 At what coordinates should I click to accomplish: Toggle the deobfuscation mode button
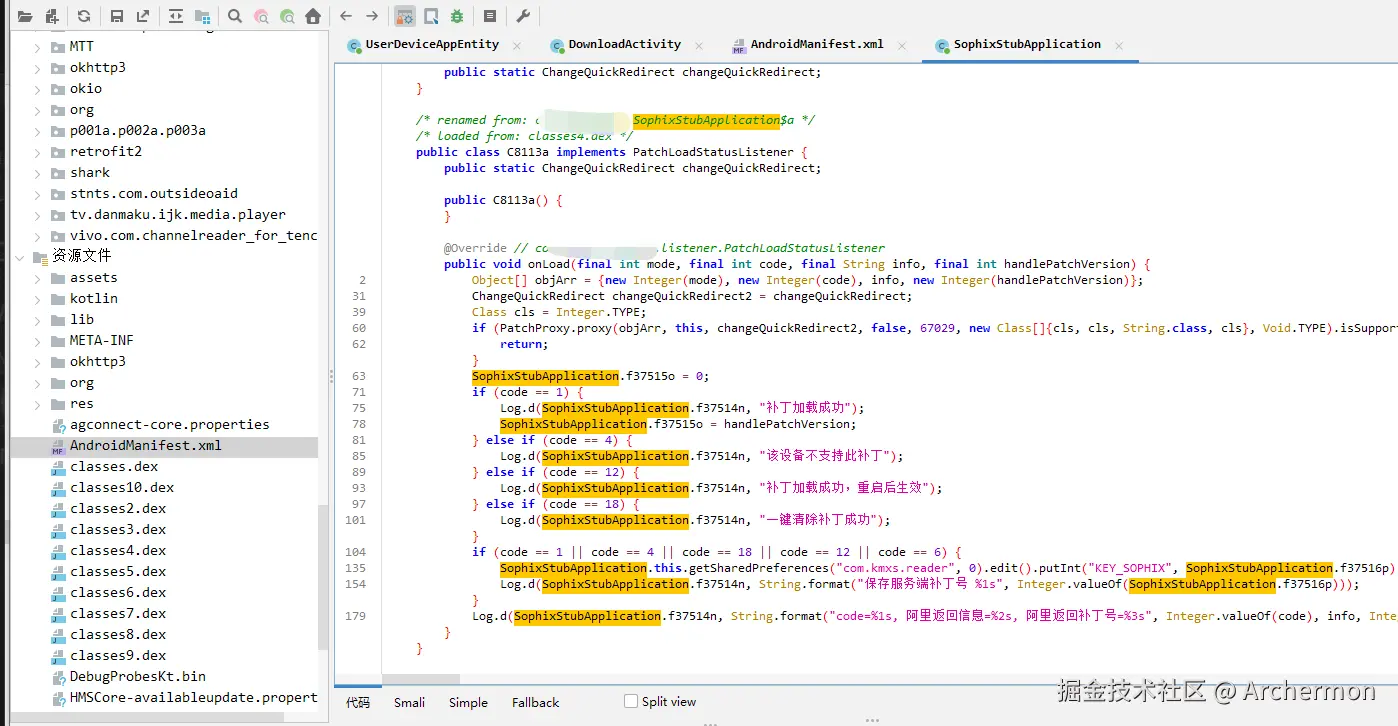pos(405,16)
